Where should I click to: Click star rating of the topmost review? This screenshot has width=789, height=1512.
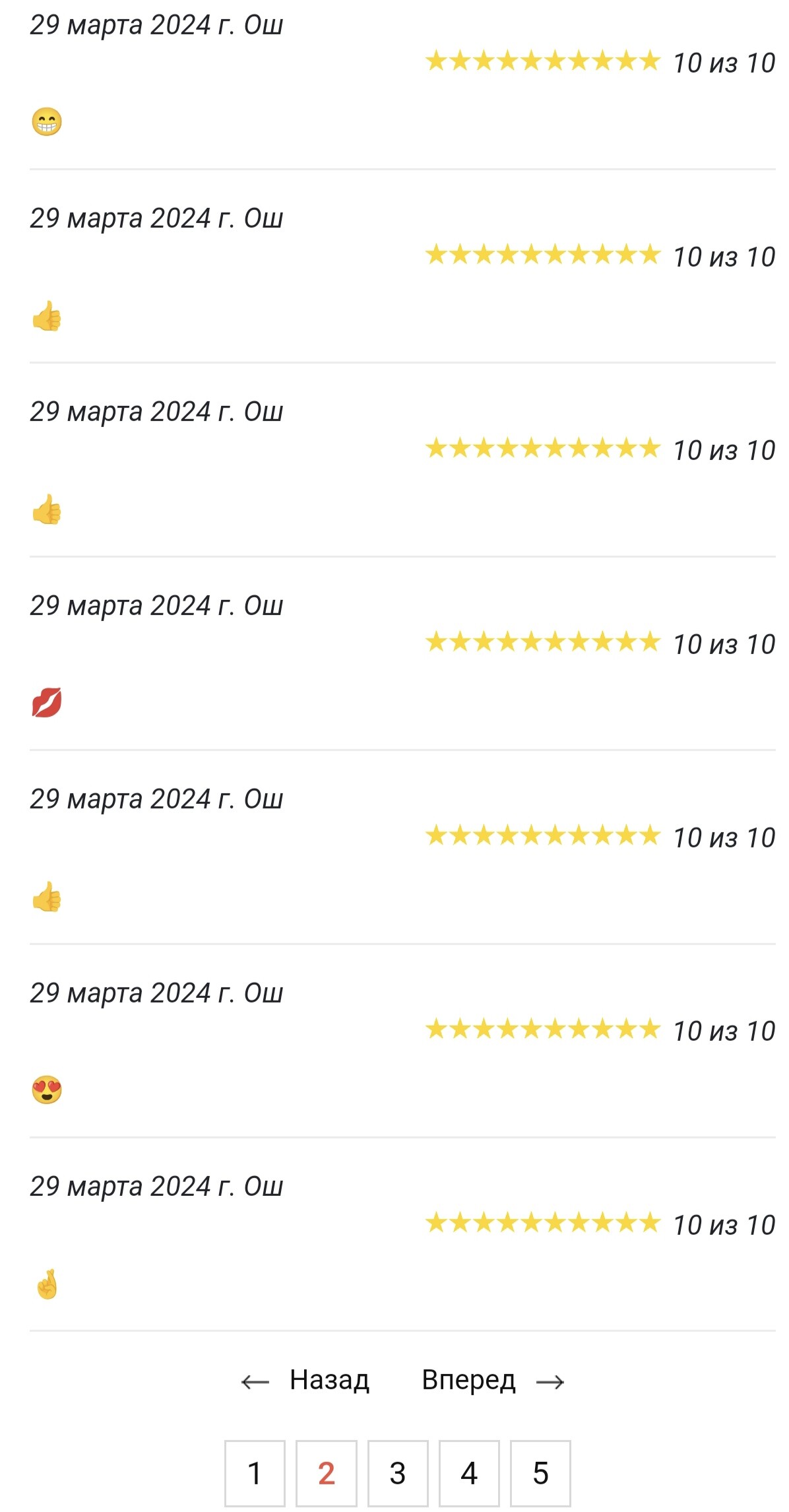542,61
